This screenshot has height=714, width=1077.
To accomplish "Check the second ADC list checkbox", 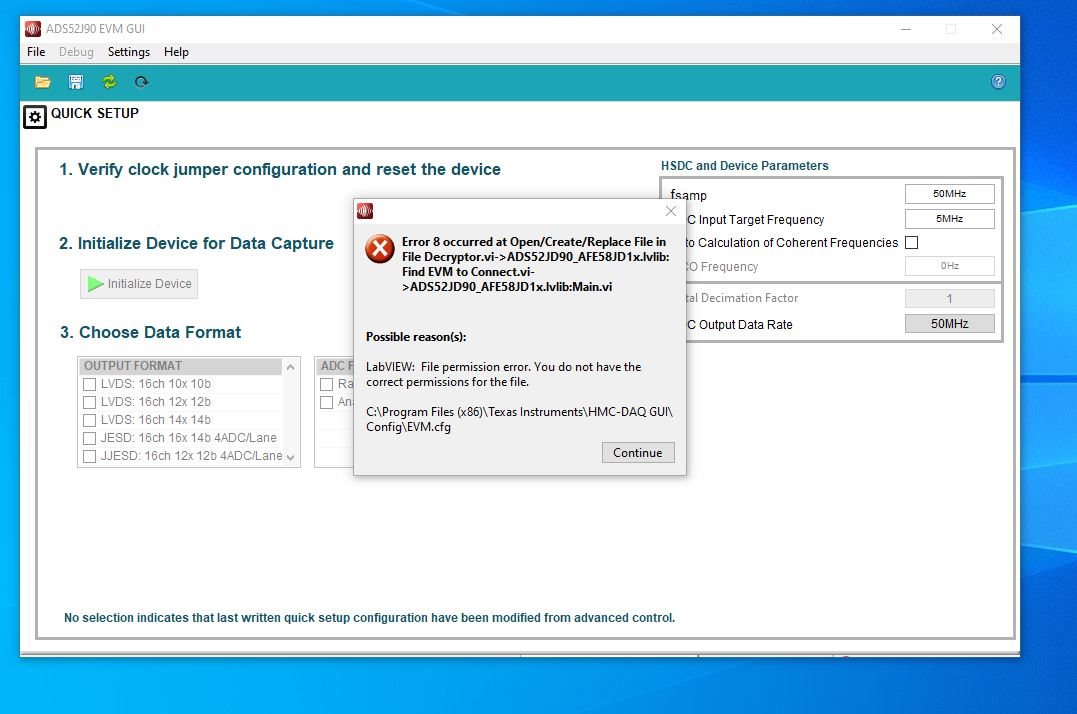I will [x=326, y=402].
